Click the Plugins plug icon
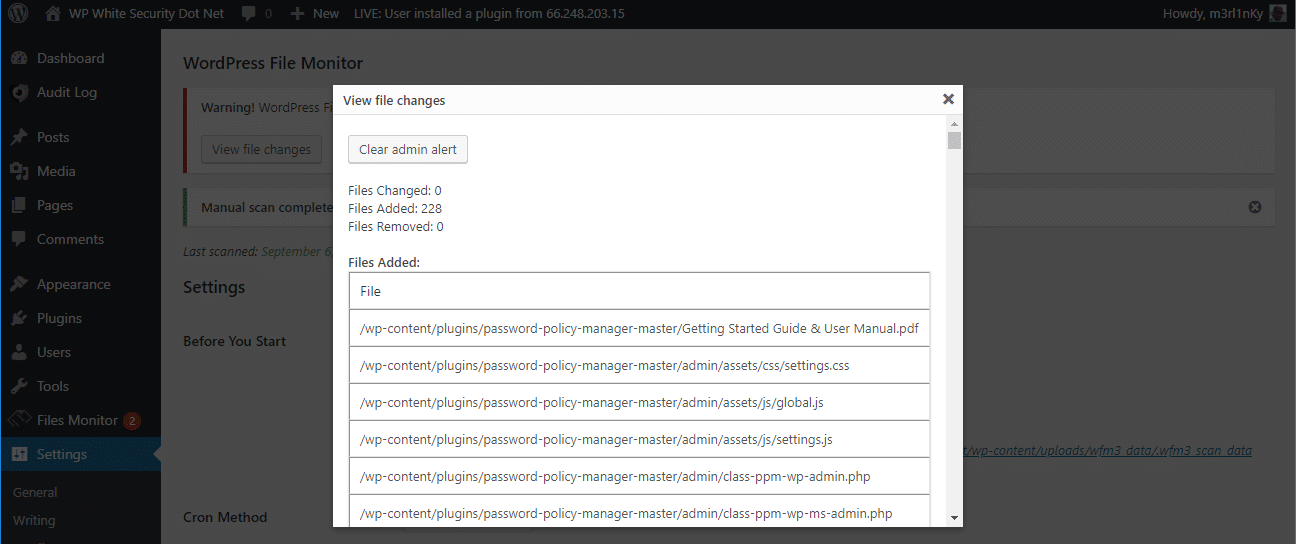Image resolution: width=1296 pixels, height=544 pixels. 19,318
